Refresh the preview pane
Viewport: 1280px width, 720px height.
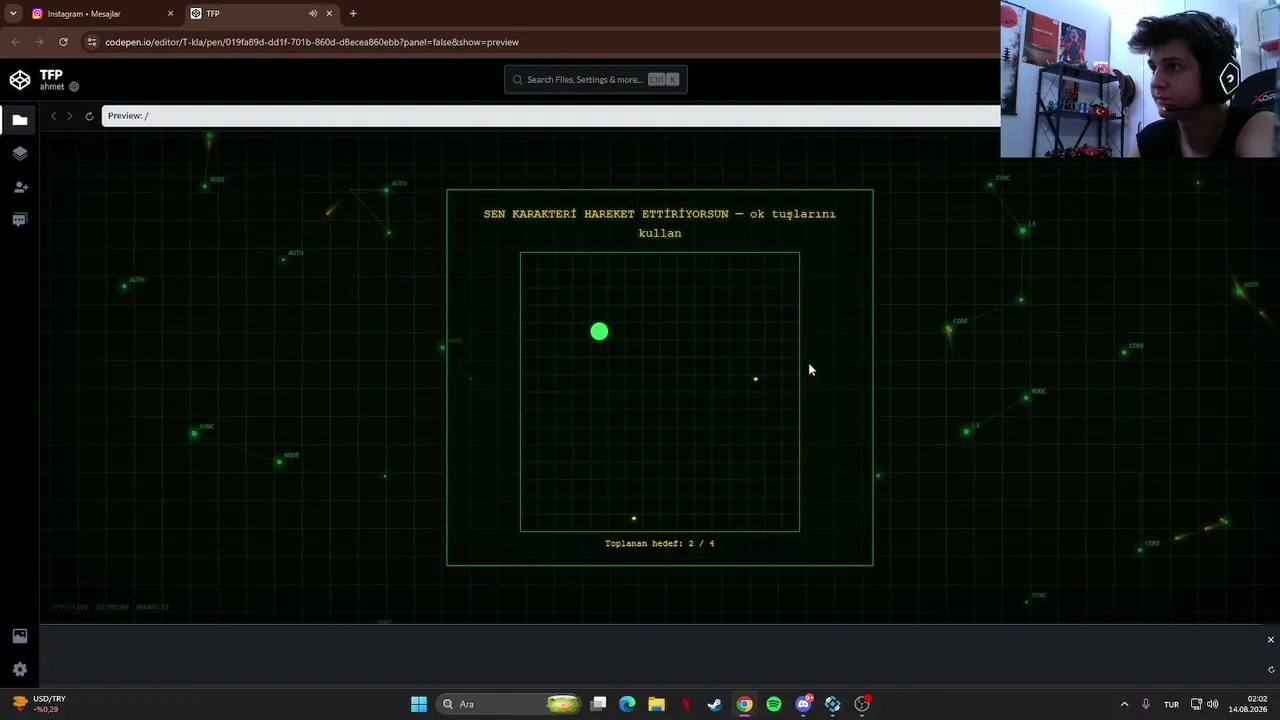coord(89,116)
